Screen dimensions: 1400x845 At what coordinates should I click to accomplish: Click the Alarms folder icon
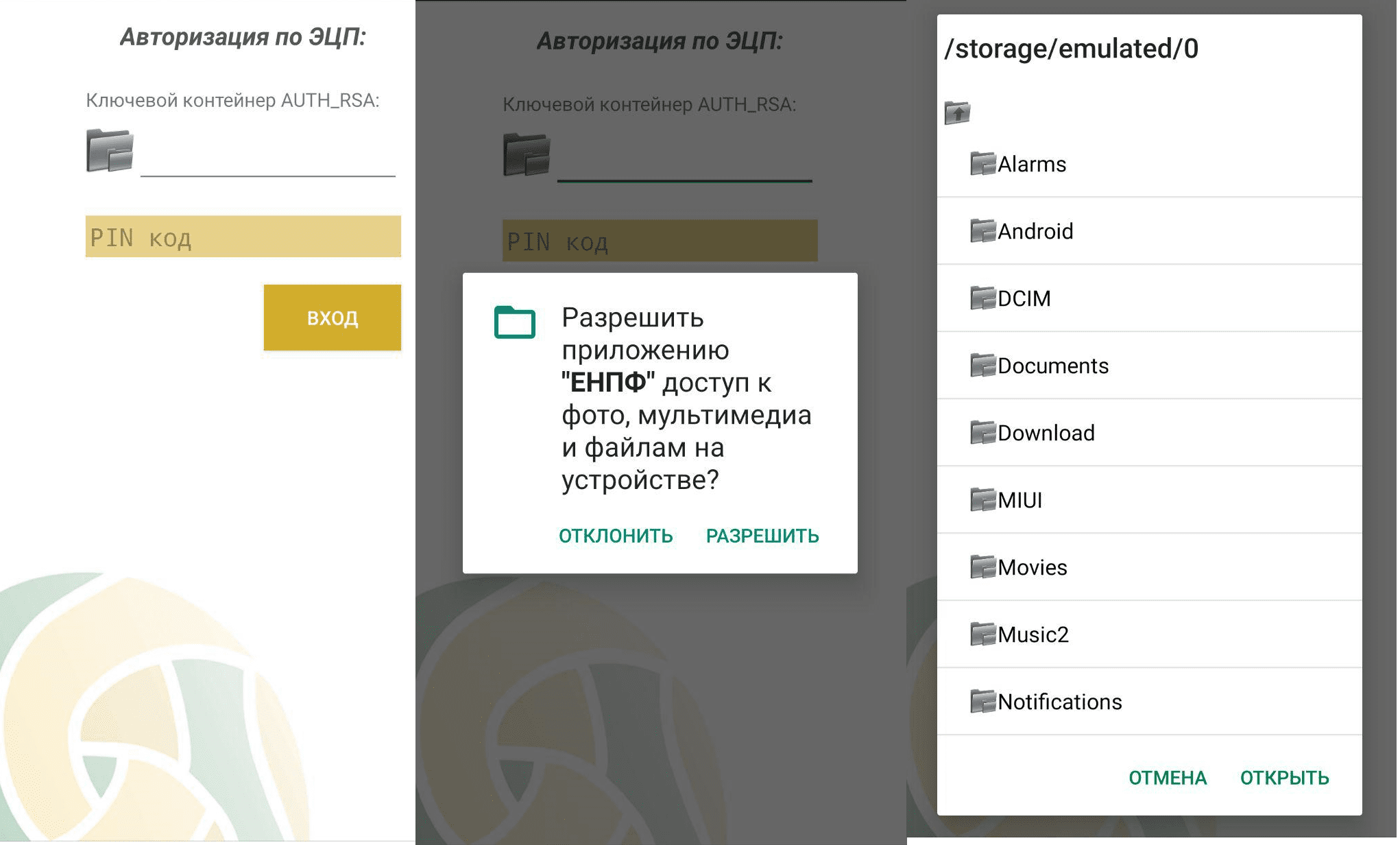pyautogui.click(x=982, y=164)
